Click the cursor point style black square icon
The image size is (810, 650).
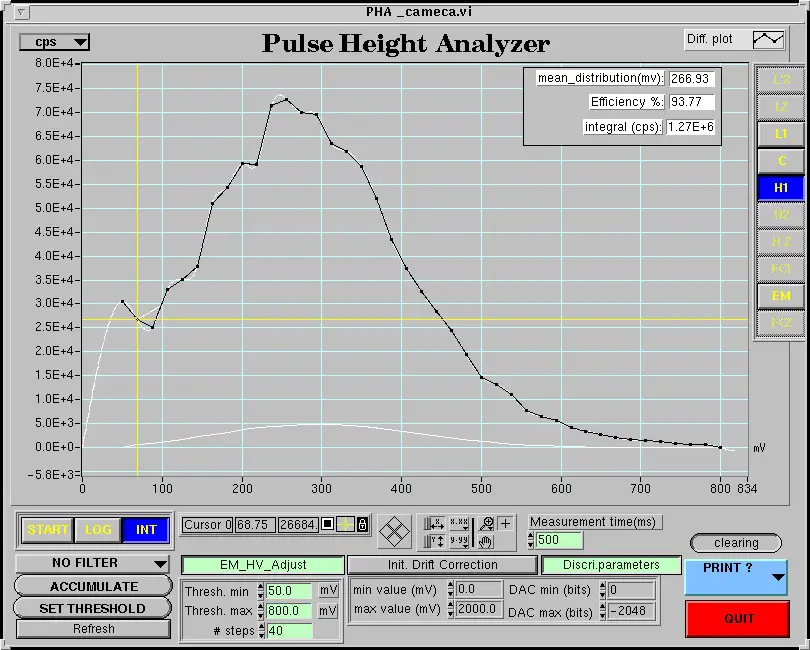coord(327,524)
